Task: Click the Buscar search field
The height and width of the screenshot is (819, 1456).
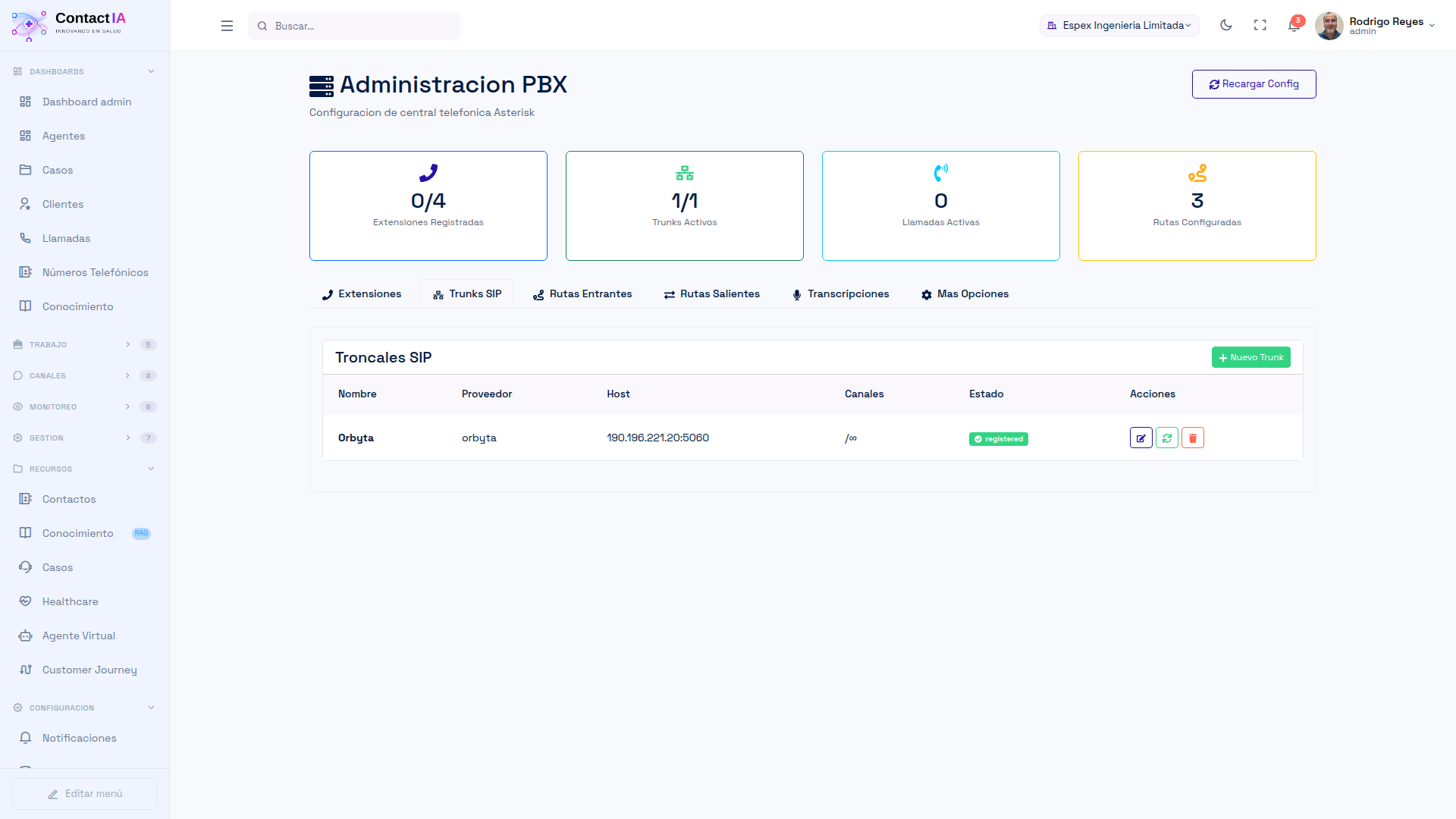Action: (353, 25)
